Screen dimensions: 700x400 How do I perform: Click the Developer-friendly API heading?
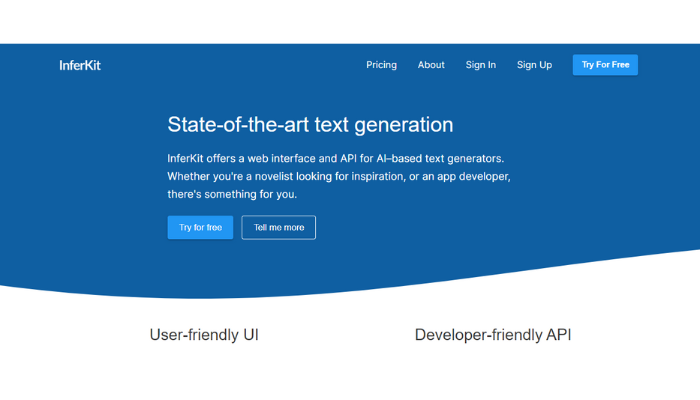tap(493, 335)
